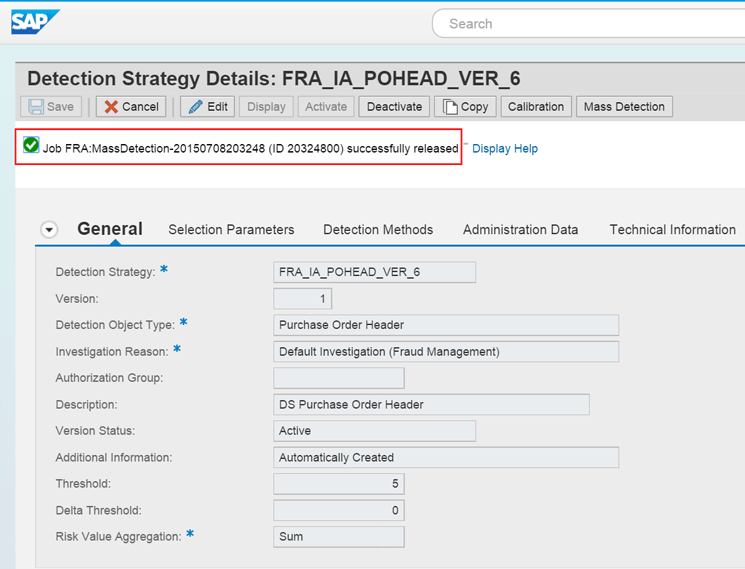The image size is (745, 569).
Task: Switch to the Administration Data tab
Action: coord(520,230)
